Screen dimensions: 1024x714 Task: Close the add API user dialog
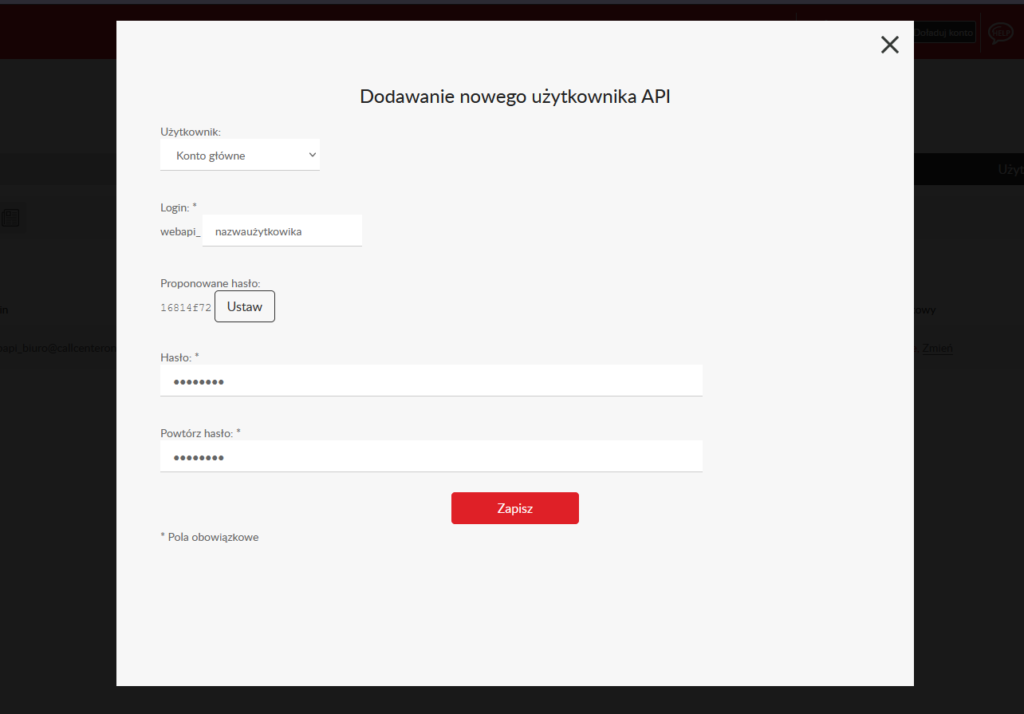889,44
